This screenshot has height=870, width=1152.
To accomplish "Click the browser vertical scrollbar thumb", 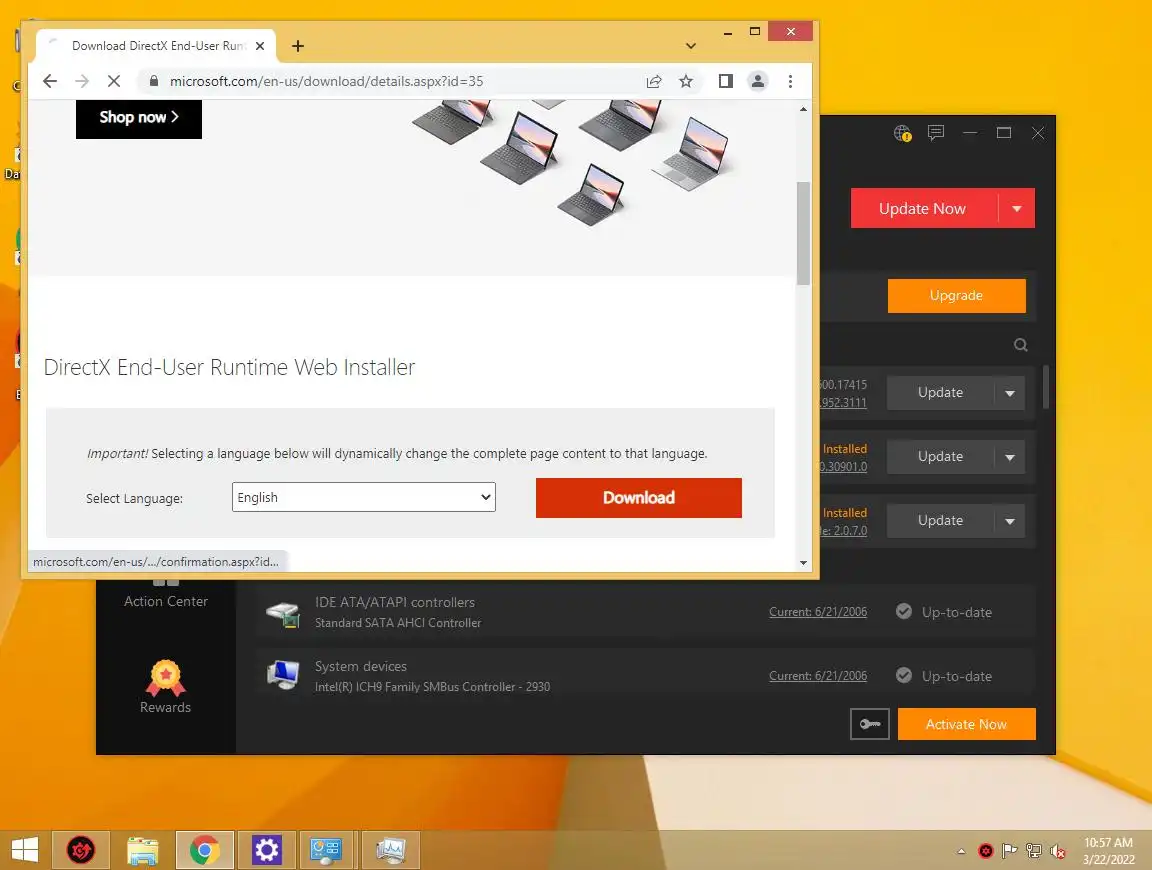I will tap(803, 233).
